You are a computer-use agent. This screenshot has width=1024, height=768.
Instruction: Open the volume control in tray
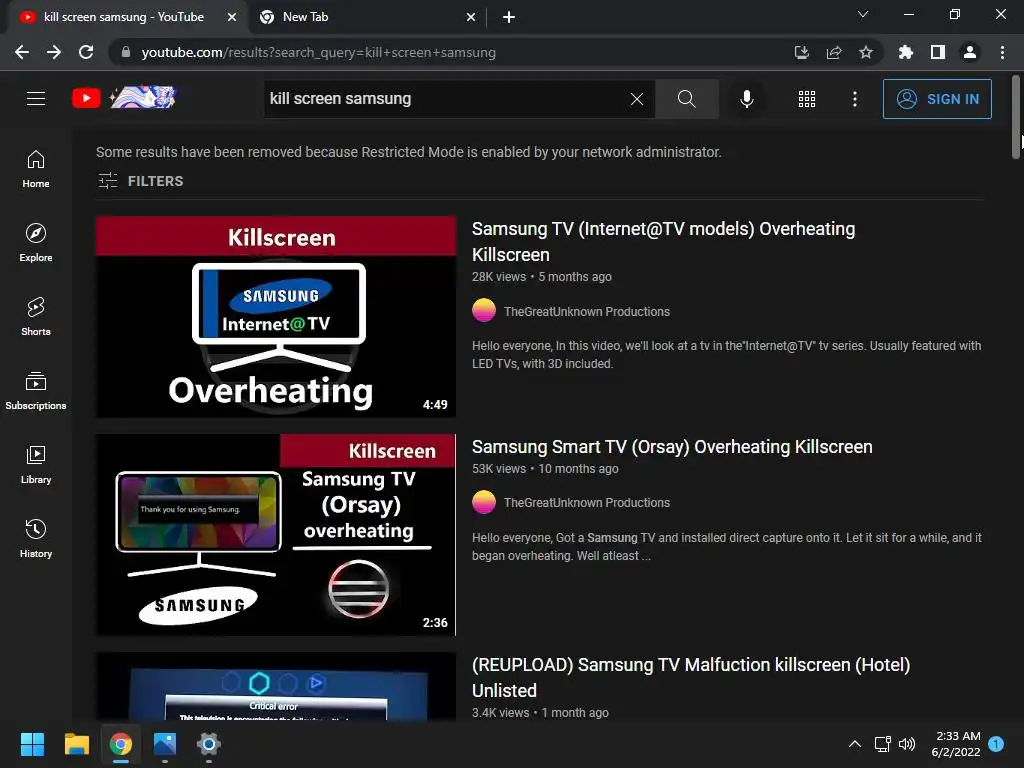[907, 744]
